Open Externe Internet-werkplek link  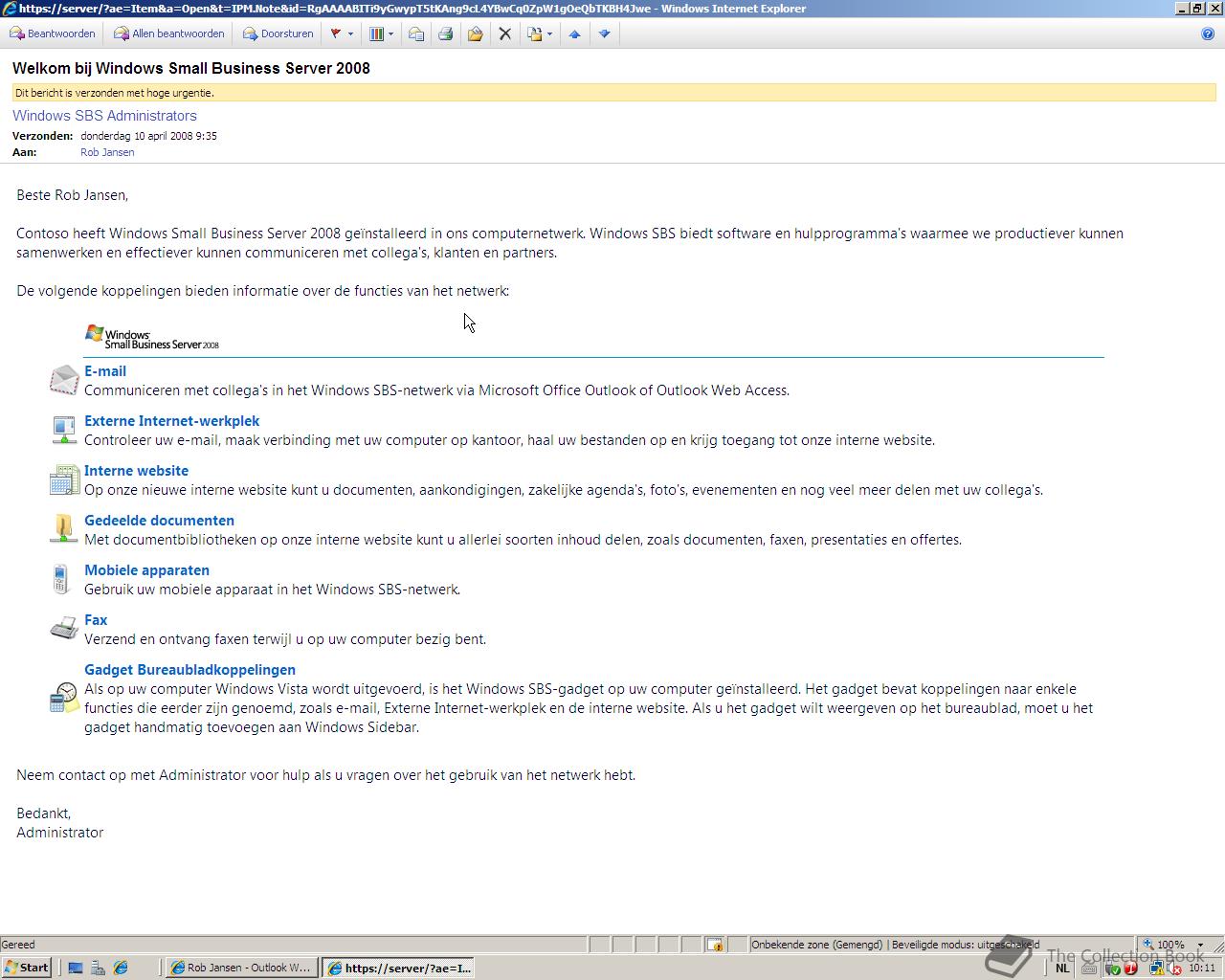[171, 421]
